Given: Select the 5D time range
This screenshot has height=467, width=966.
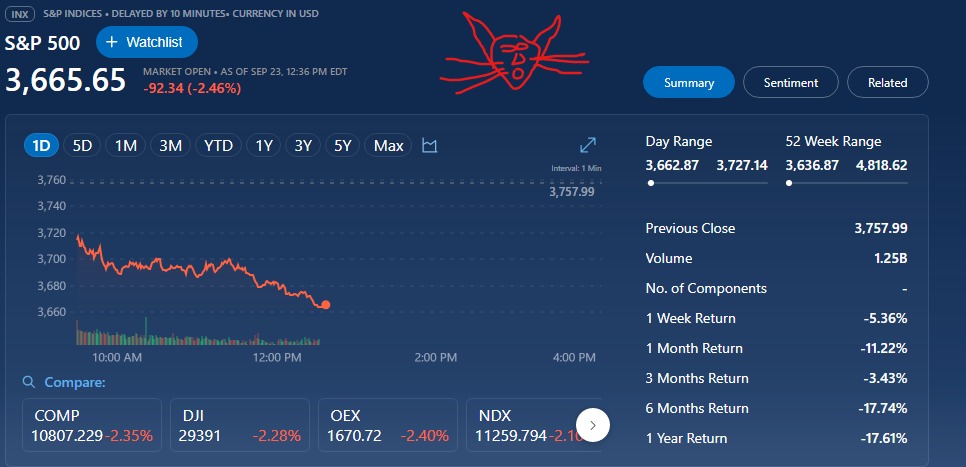Looking at the screenshot, I should 82,146.
